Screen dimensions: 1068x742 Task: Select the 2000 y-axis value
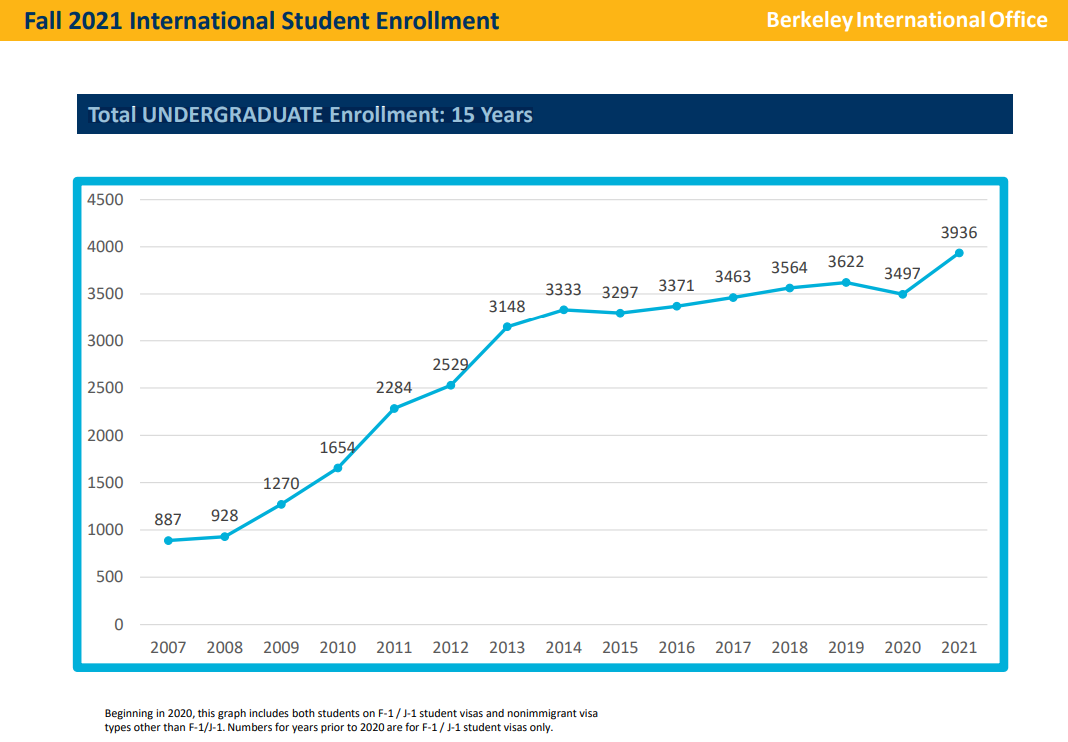point(105,436)
